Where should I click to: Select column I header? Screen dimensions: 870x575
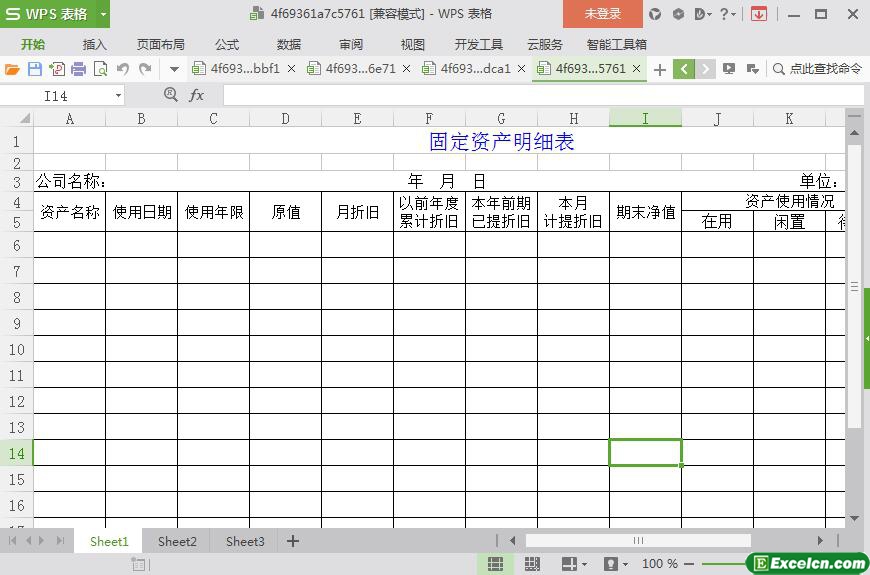(645, 118)
